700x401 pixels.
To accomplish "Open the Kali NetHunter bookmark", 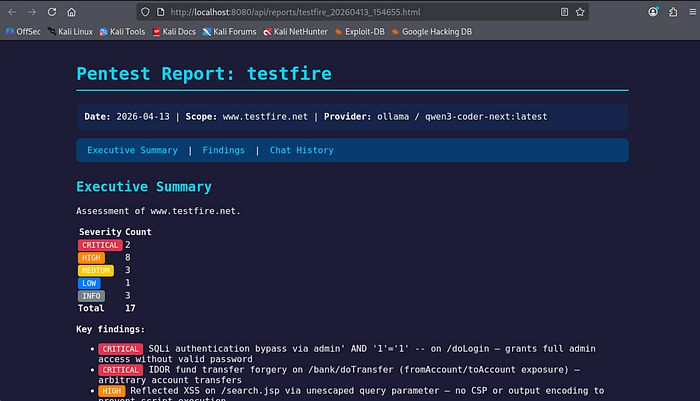I will point(295,32).
